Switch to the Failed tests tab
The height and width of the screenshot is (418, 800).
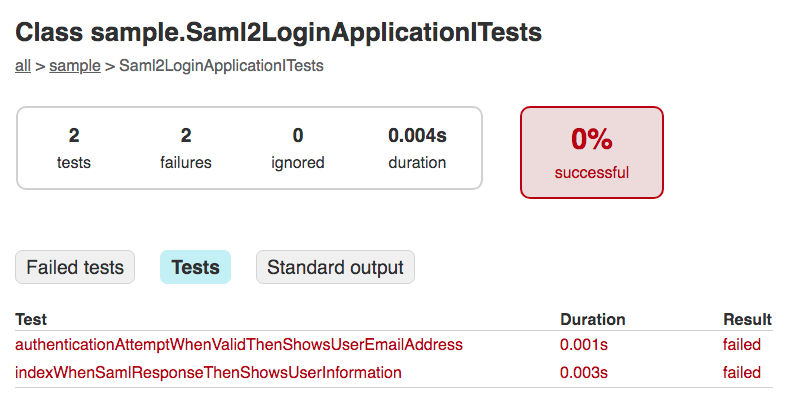point(75,268)
